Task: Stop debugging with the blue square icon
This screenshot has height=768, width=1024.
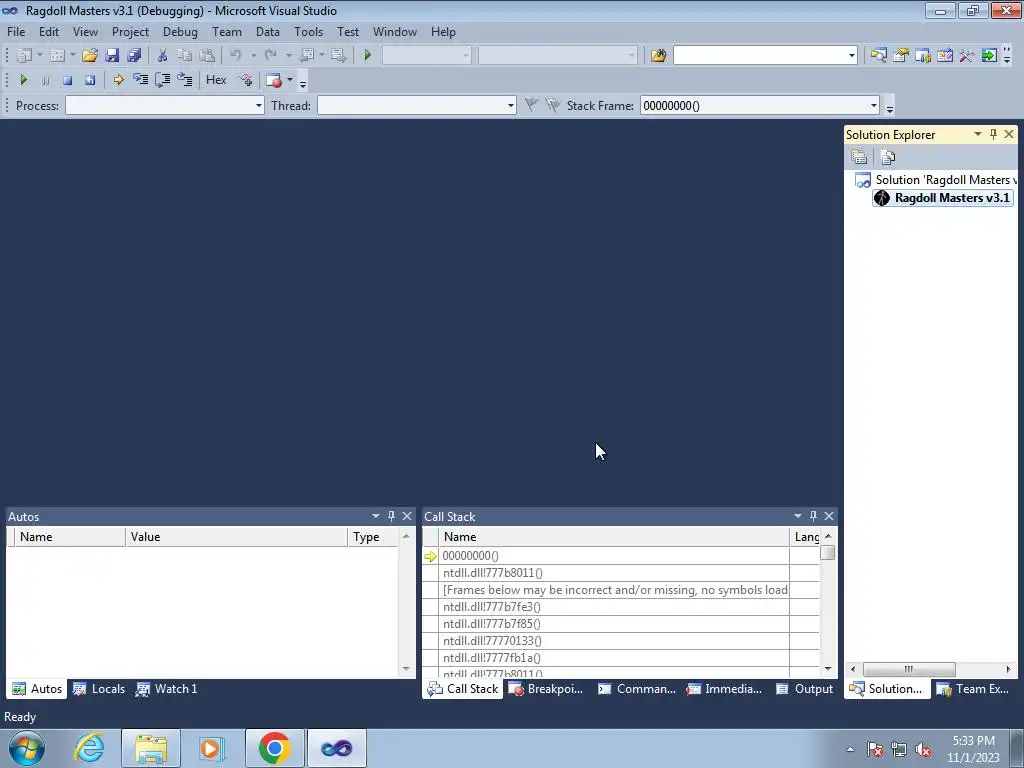Action: (x=67, y=80)
